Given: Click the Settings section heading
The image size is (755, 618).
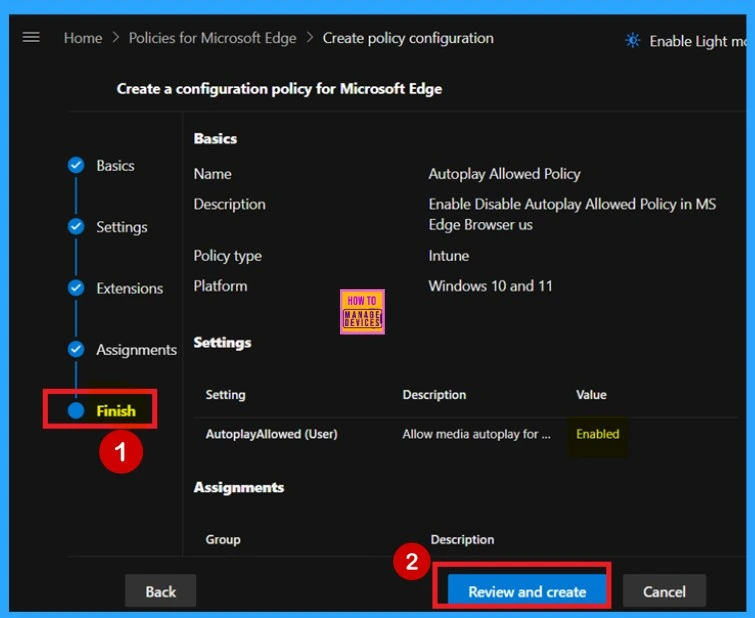Looking at the screenshot, I should coord(222,343).
